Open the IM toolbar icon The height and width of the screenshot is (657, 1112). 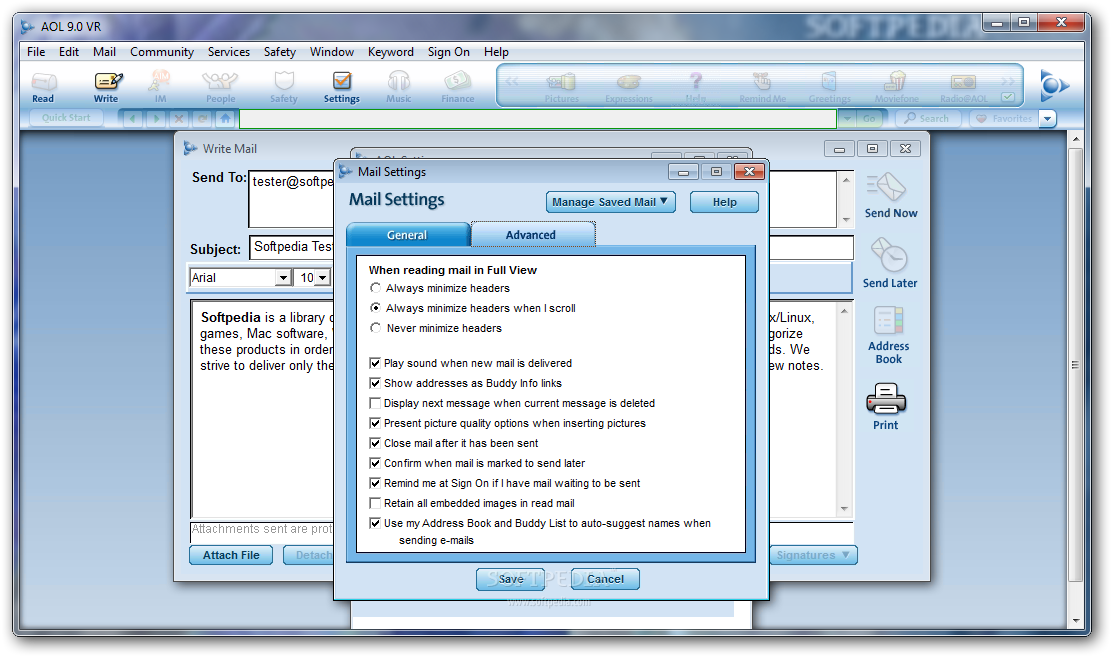[x=160, y=87]
